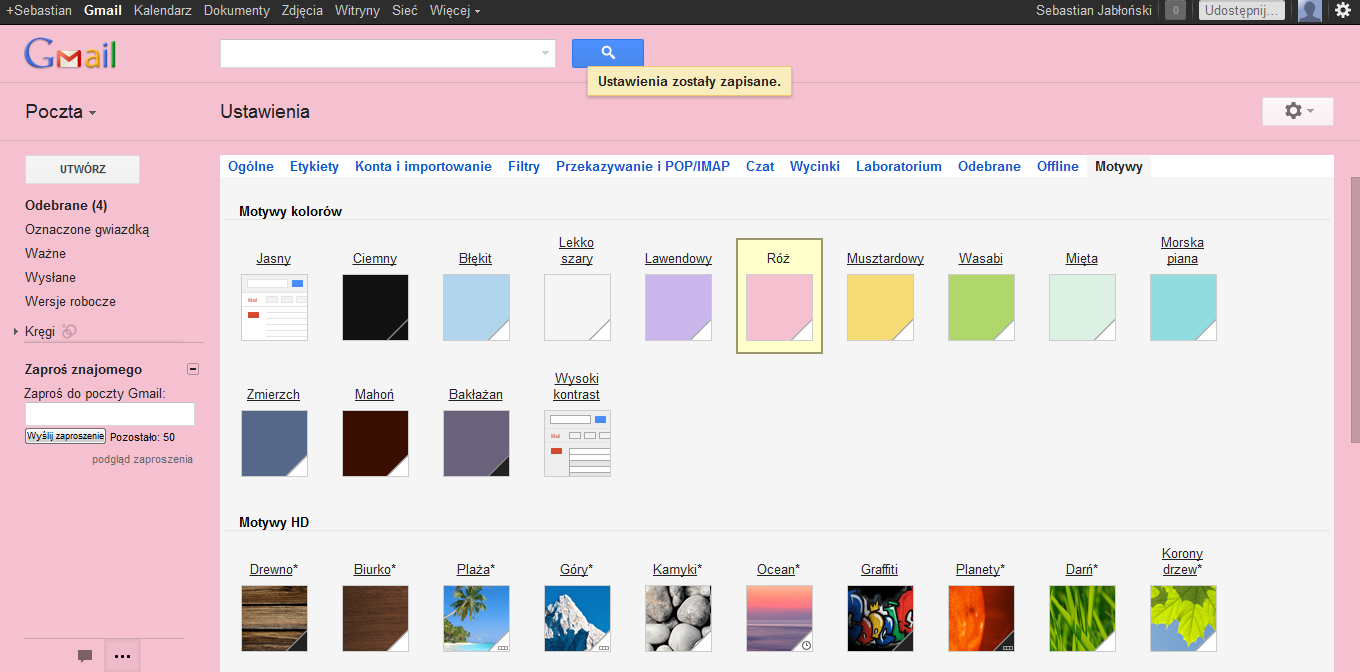Open the Laboratorium tab

pyautogui.click(x=899, y=166)
